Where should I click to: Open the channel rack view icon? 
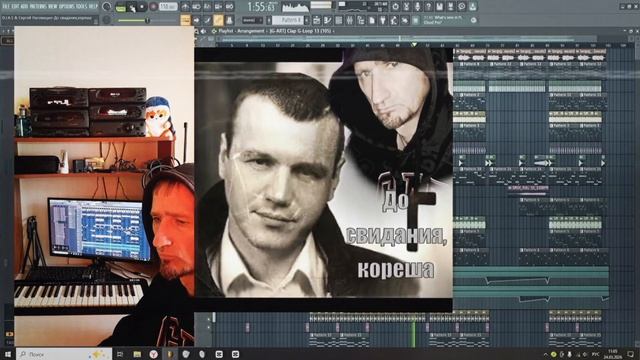pos(339,20)
